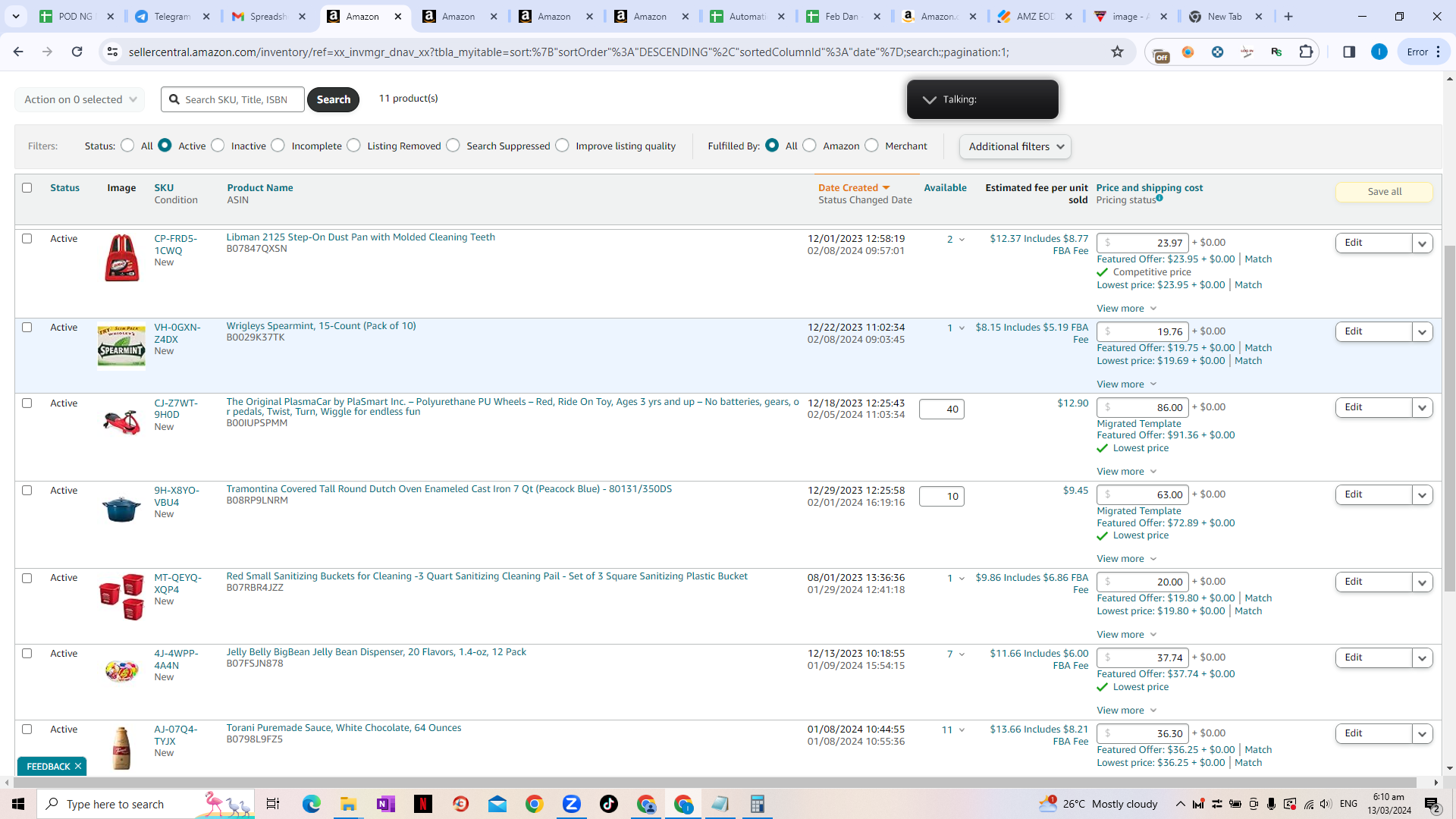This screenshot has height=819, width=1456.
Task: Open File Explorer from the taskbar
Action: [x=348, y=804]
